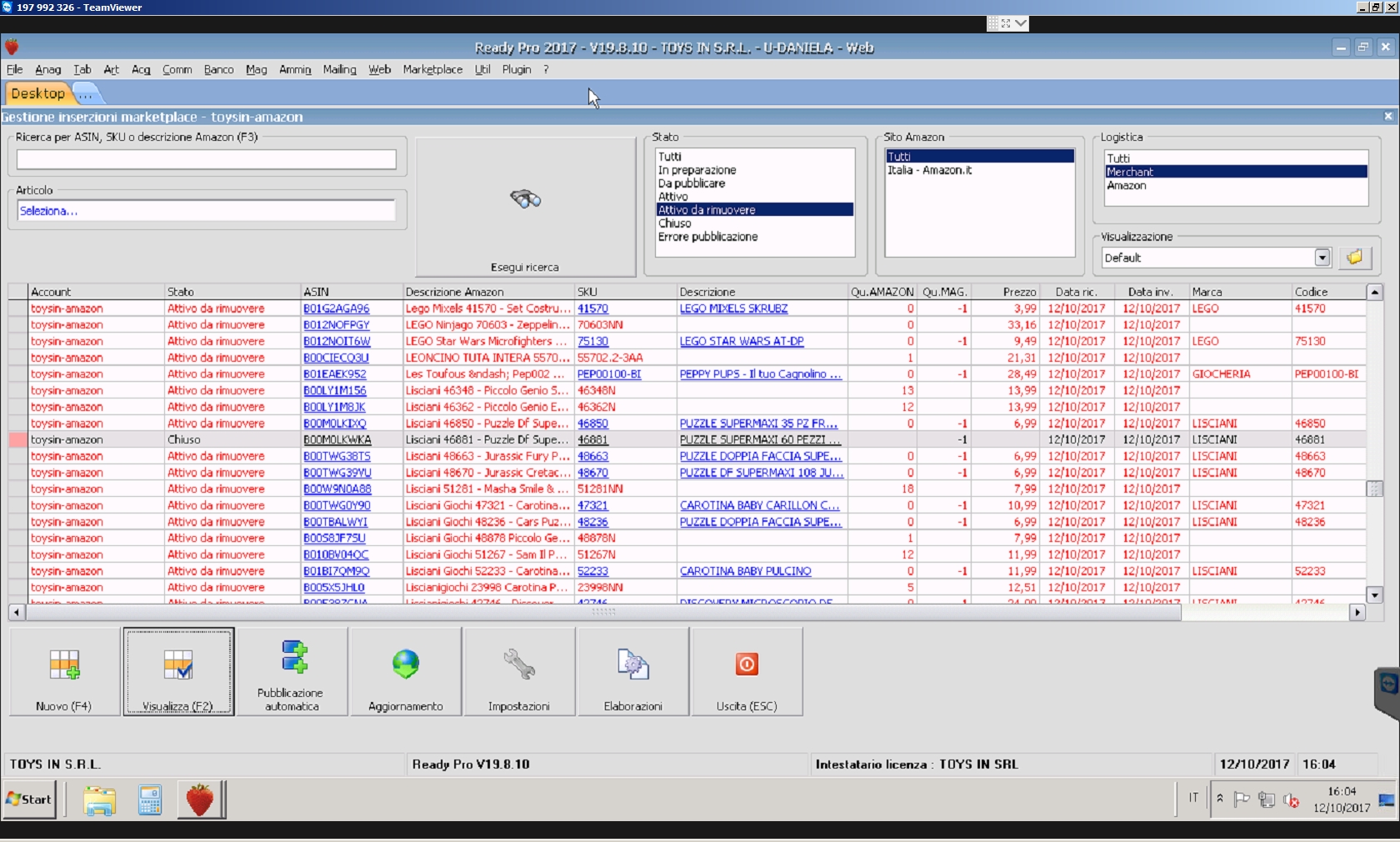Viewport: 1400px width, 842px height.
Task: Click the binoculars Esegui ricerca icon
Action: [x=525, y=199]
